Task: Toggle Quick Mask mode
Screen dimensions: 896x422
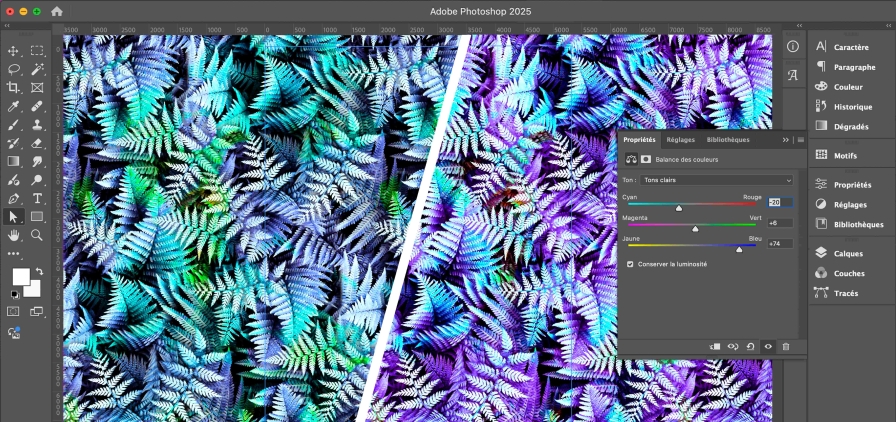Action: [13, 312]
